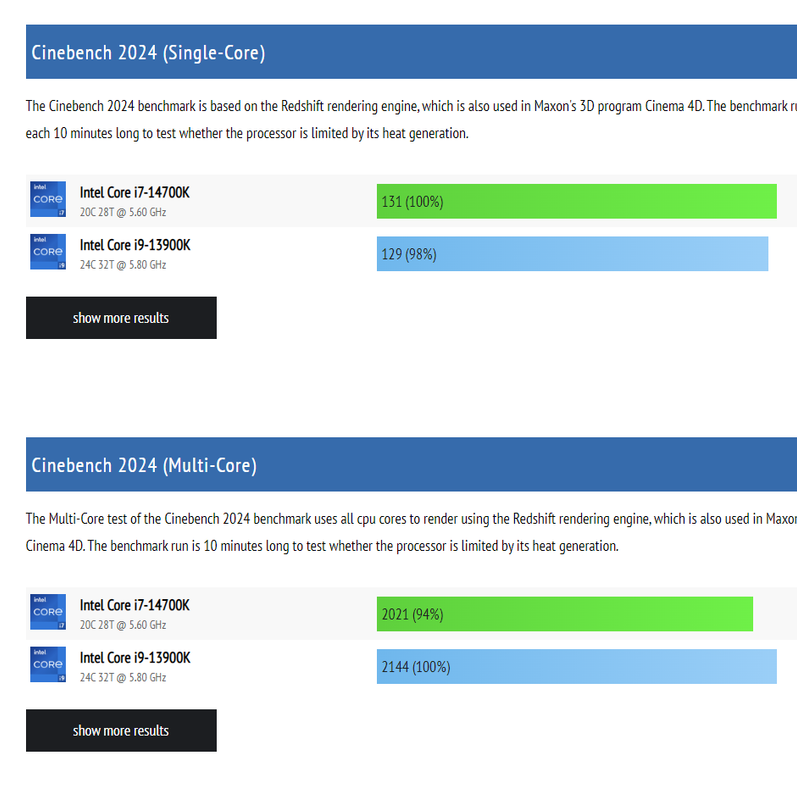Show more results under Multi-Core benchmark
Viewport: 797px width, 800px height.
pos(121,731)
